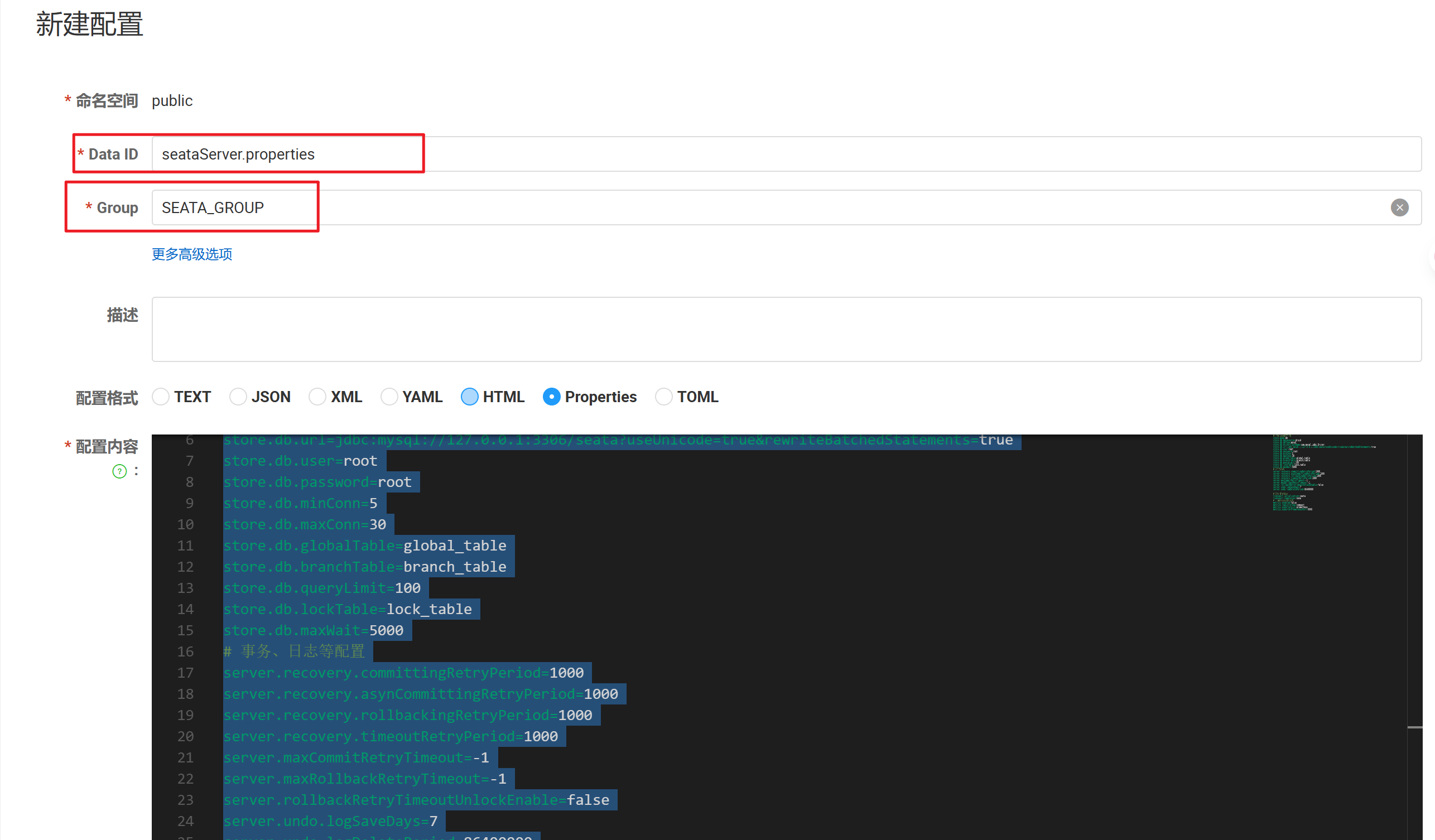
Task: Focus the Group input containing SEATA_GROUP
Action: tap(740, 207)
